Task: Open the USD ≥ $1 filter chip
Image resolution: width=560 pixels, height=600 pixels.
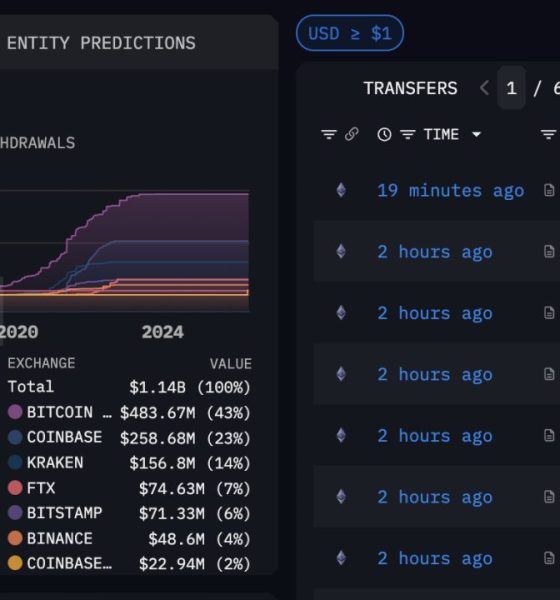Action: pyautogui.click(x=349, y=33)
